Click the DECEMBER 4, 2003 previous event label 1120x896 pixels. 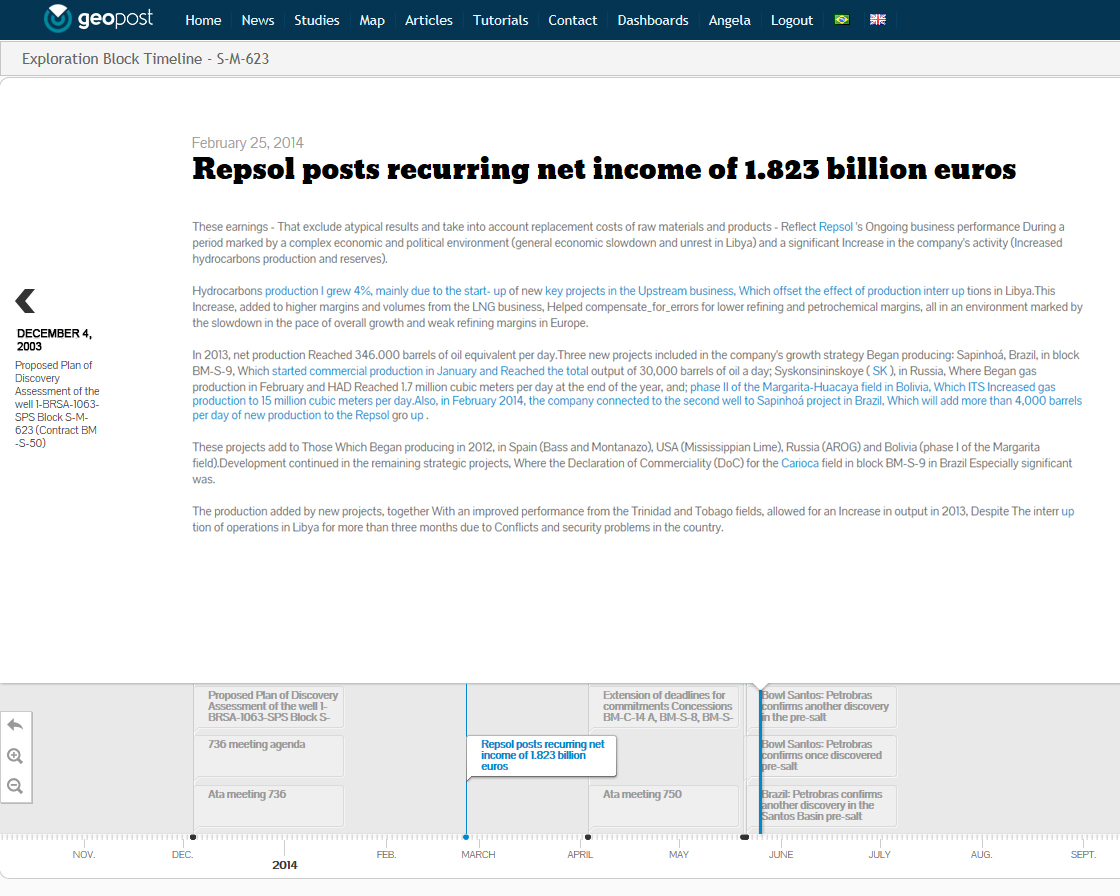click(x=54, y=339)
